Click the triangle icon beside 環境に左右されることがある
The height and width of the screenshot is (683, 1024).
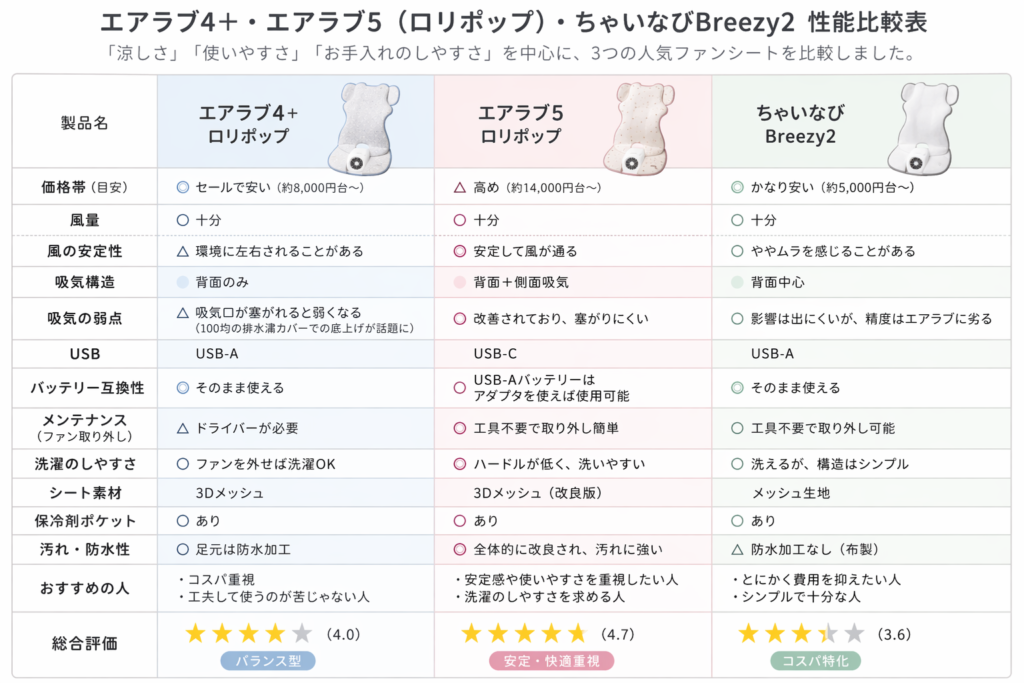click(x=182, y=251)
